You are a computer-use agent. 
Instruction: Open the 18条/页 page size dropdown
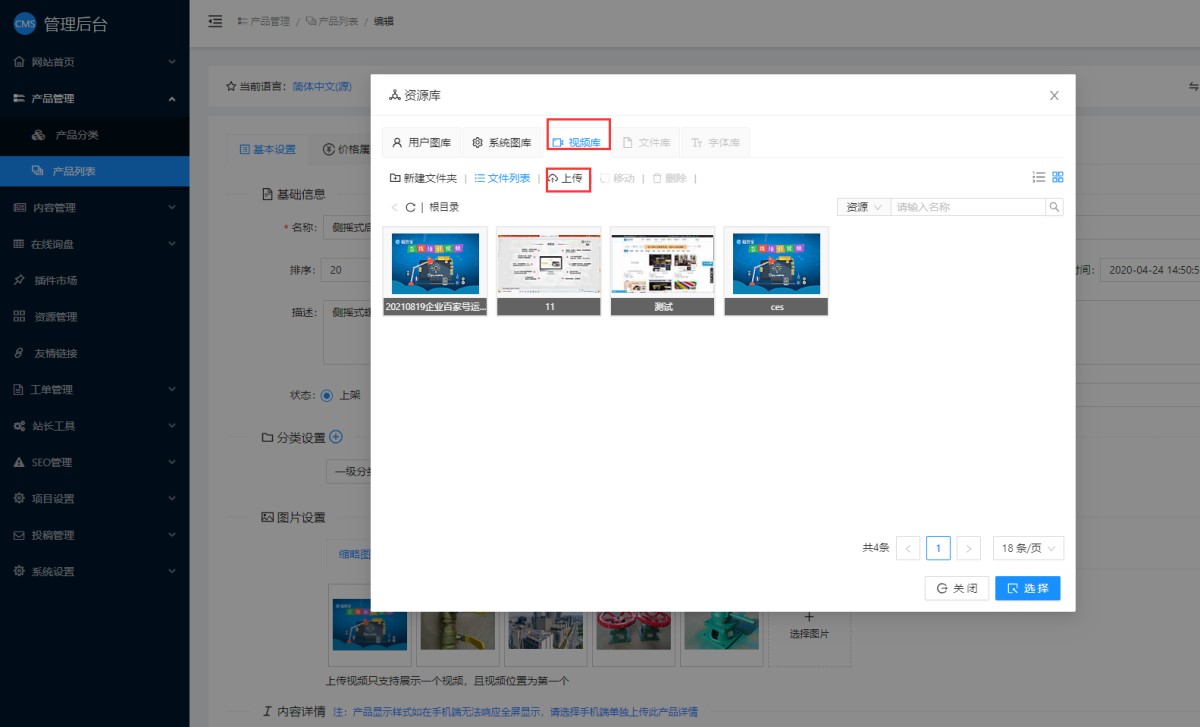click(x=1028, y=548)
